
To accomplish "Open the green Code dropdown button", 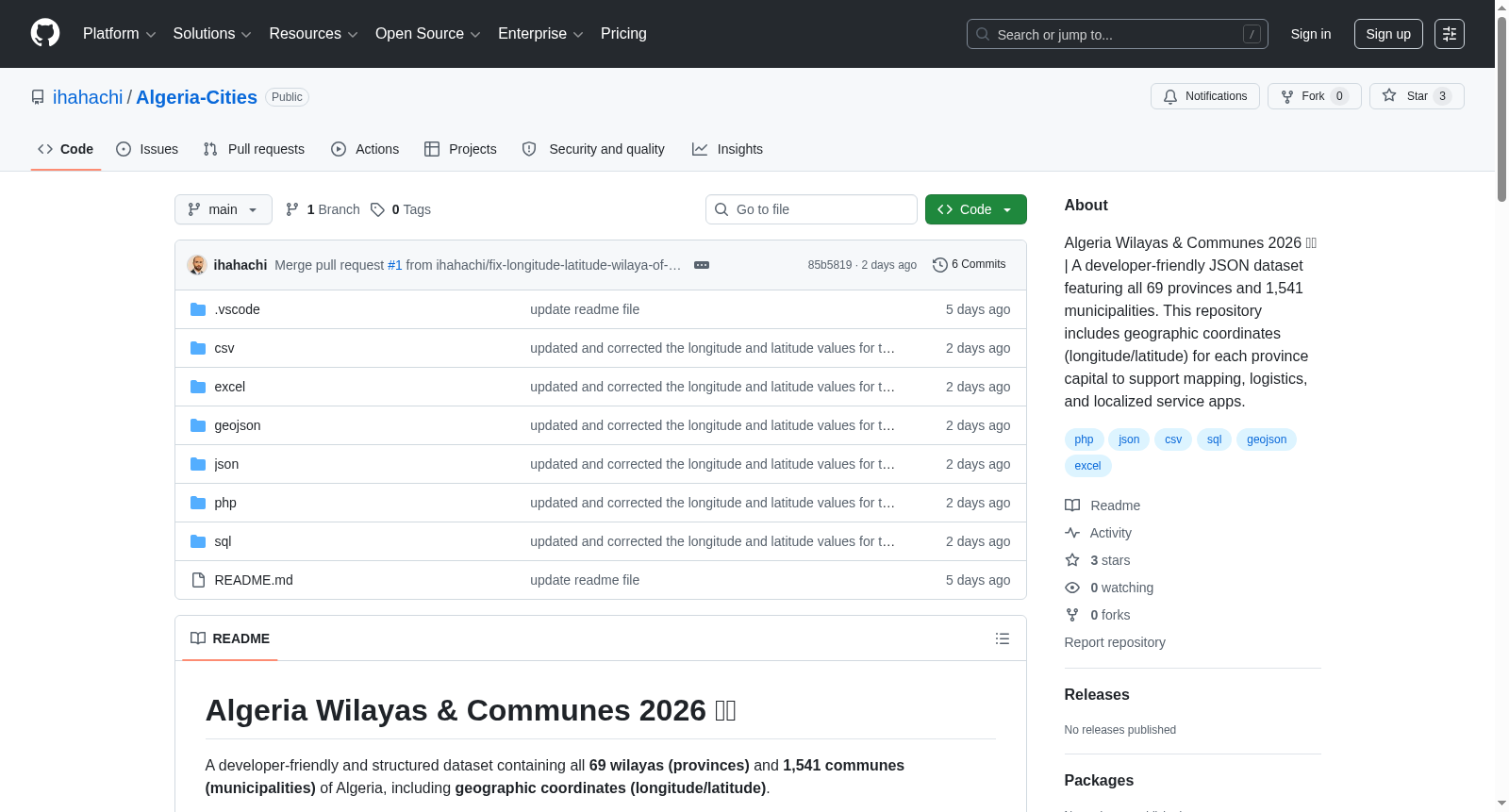I will pos(976,209).
